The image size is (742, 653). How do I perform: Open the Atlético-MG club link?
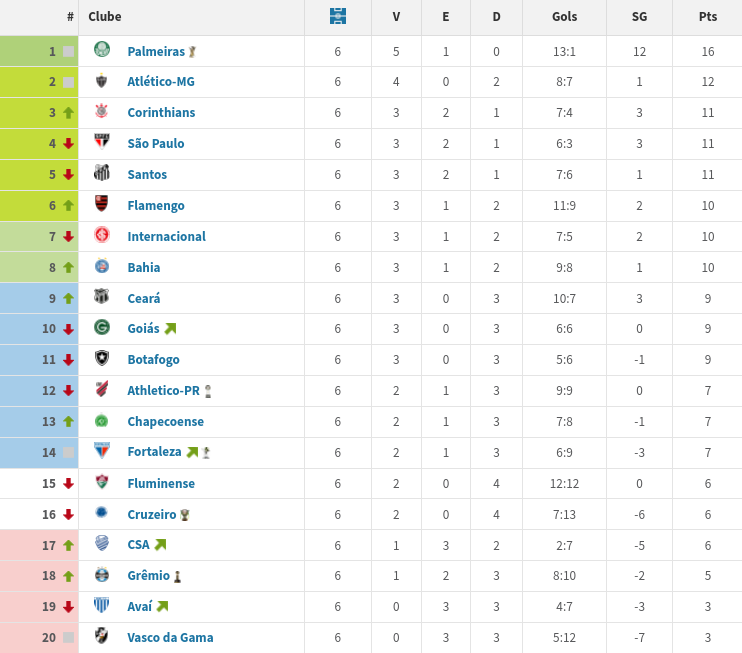(161, 82)
